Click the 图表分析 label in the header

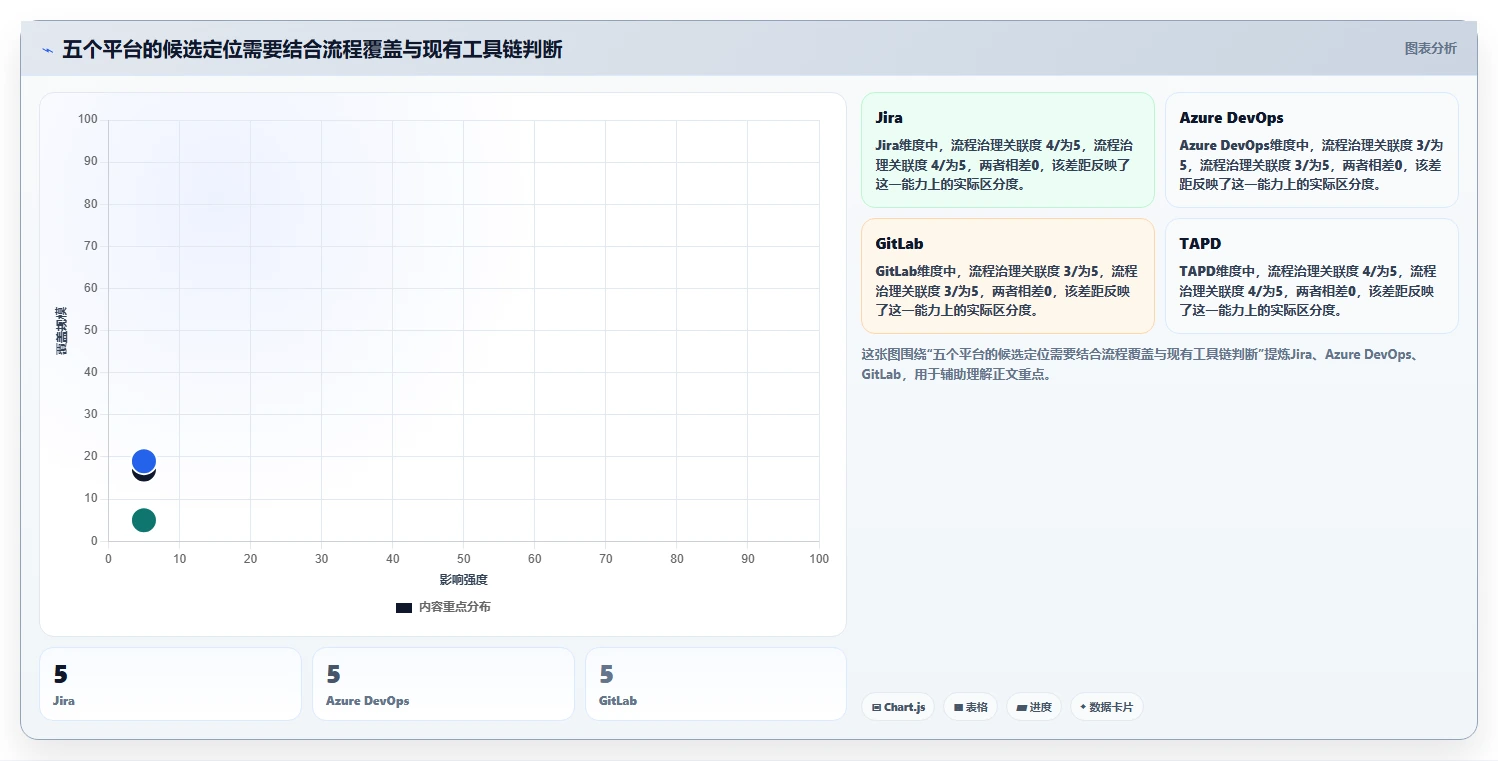[1430, 48]
